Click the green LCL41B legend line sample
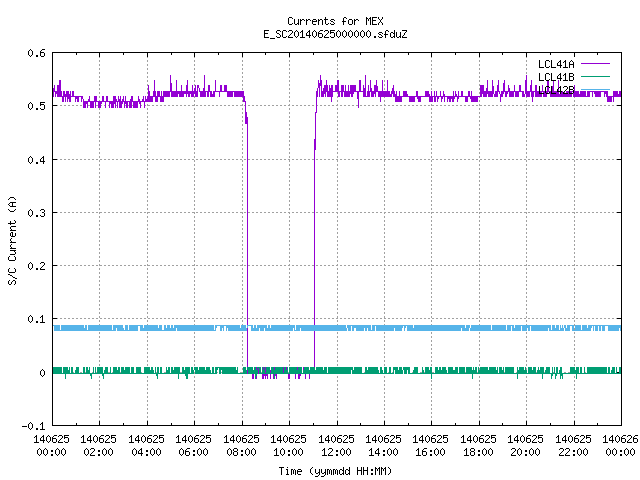Viewport: 640px width, 480px height. (595, 76)
